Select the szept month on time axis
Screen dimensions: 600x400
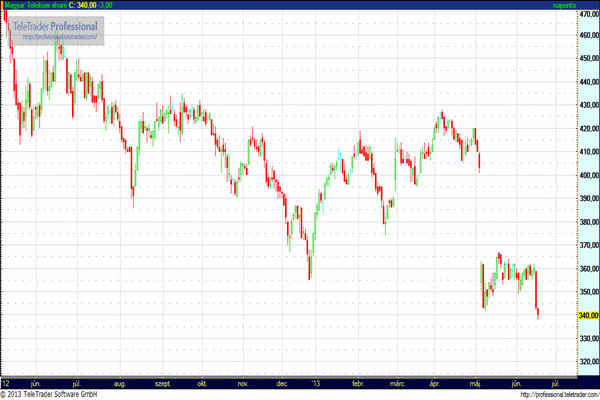click(164, 383)
